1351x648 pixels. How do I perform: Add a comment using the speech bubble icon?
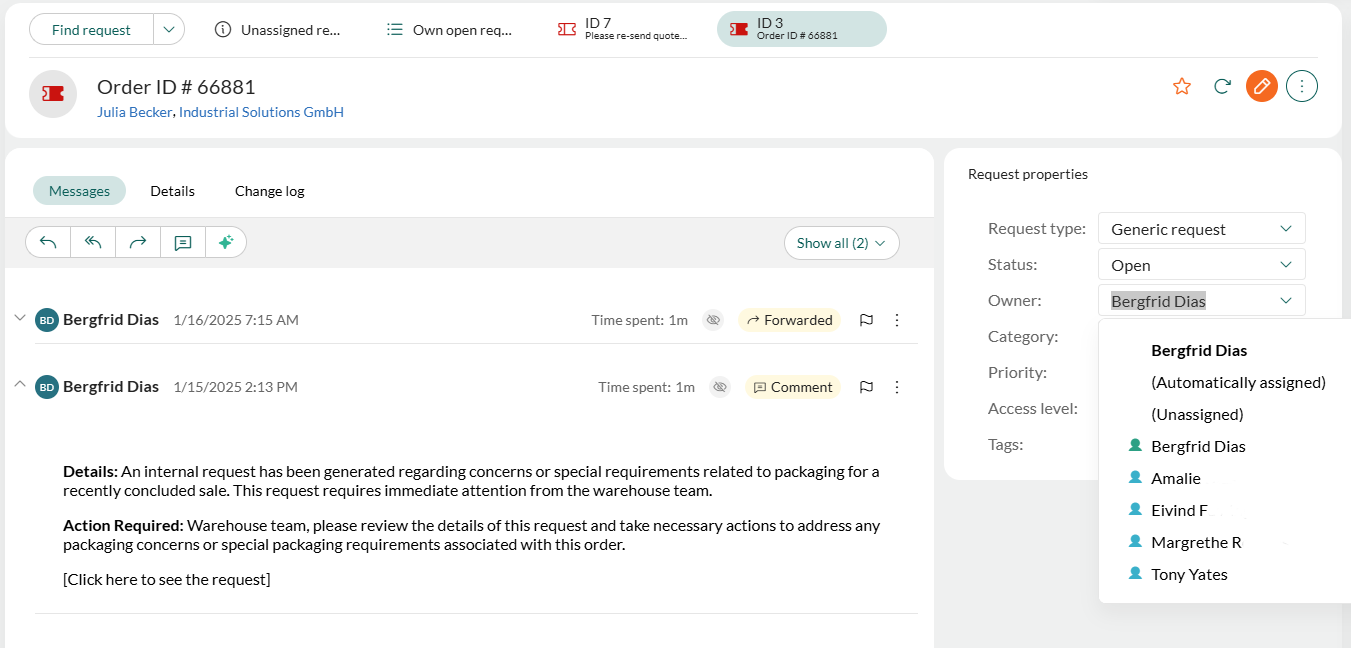pos(183,242)
